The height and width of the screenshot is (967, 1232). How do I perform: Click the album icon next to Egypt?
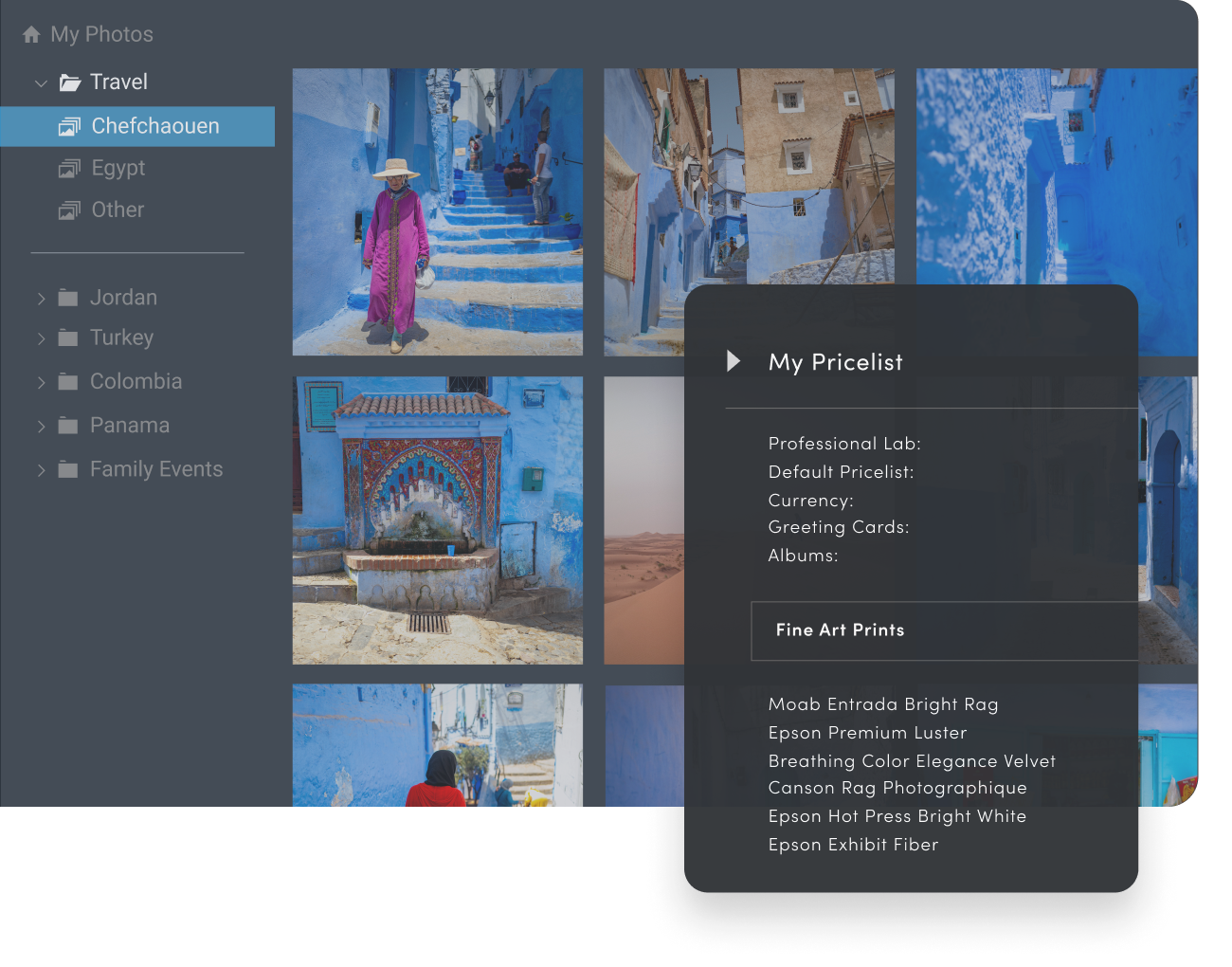click(x=70, y=168)
